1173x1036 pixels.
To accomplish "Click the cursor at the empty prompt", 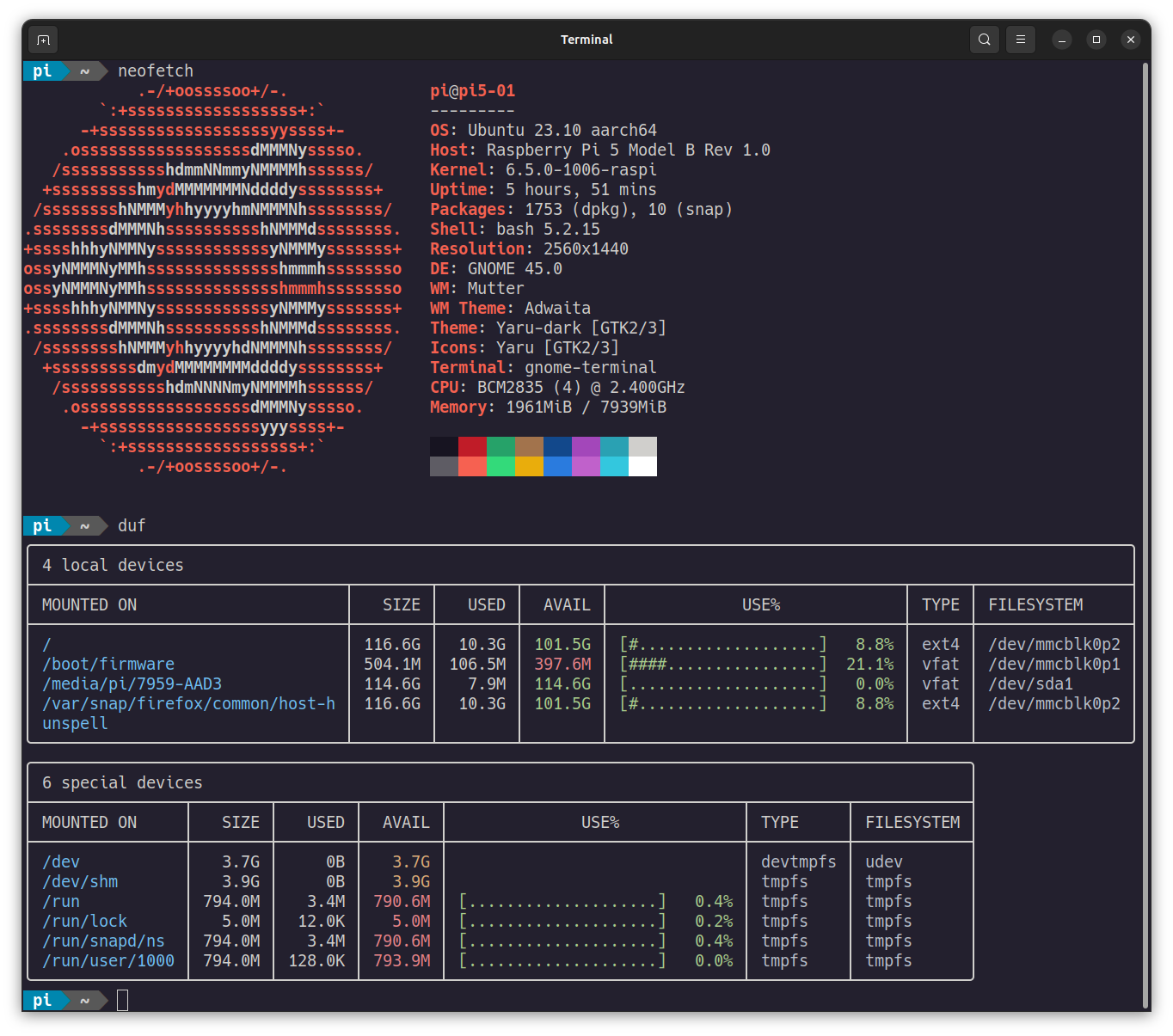I will point(122,1000).
